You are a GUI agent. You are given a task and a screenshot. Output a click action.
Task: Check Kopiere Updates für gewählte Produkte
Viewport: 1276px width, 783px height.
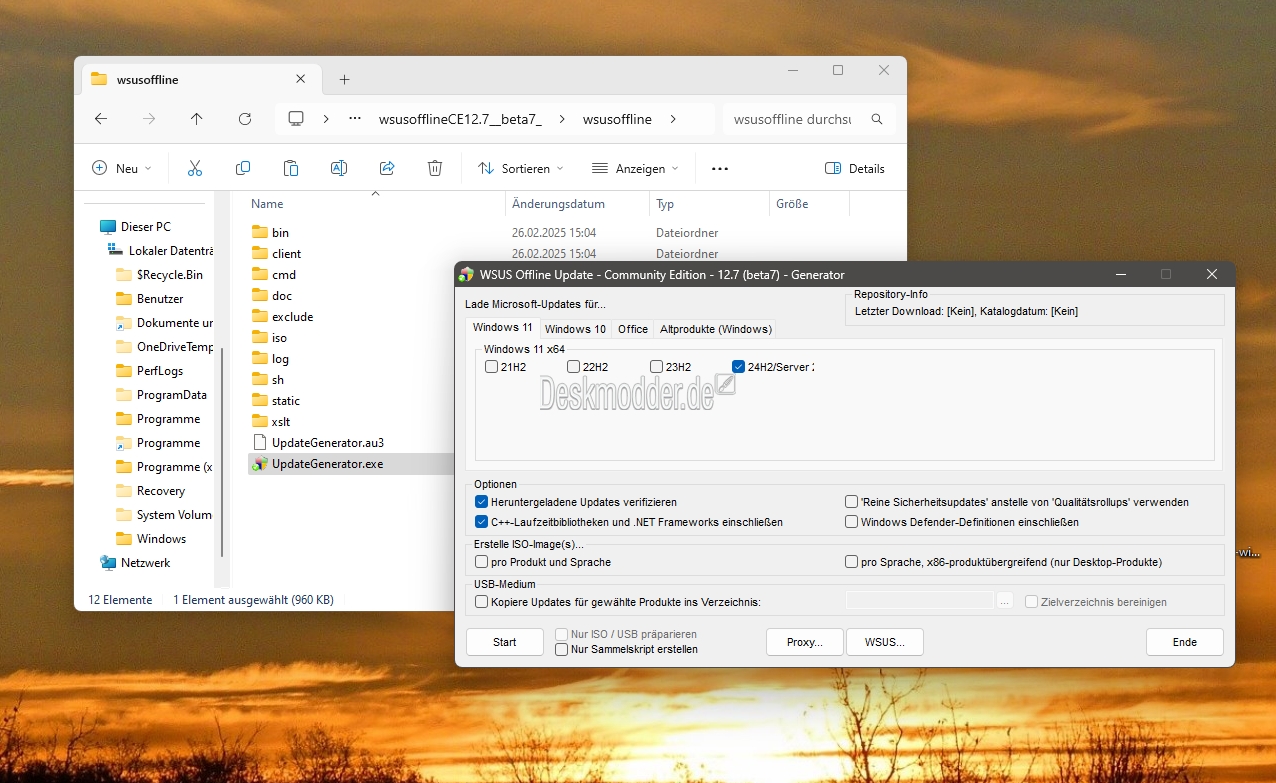(x=482, y=602)
